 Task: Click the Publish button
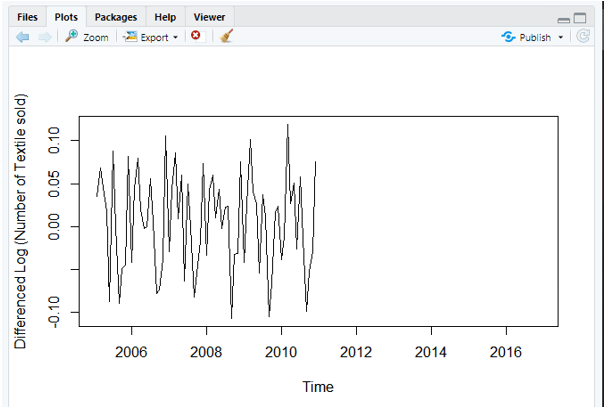[x=526, y=37]
